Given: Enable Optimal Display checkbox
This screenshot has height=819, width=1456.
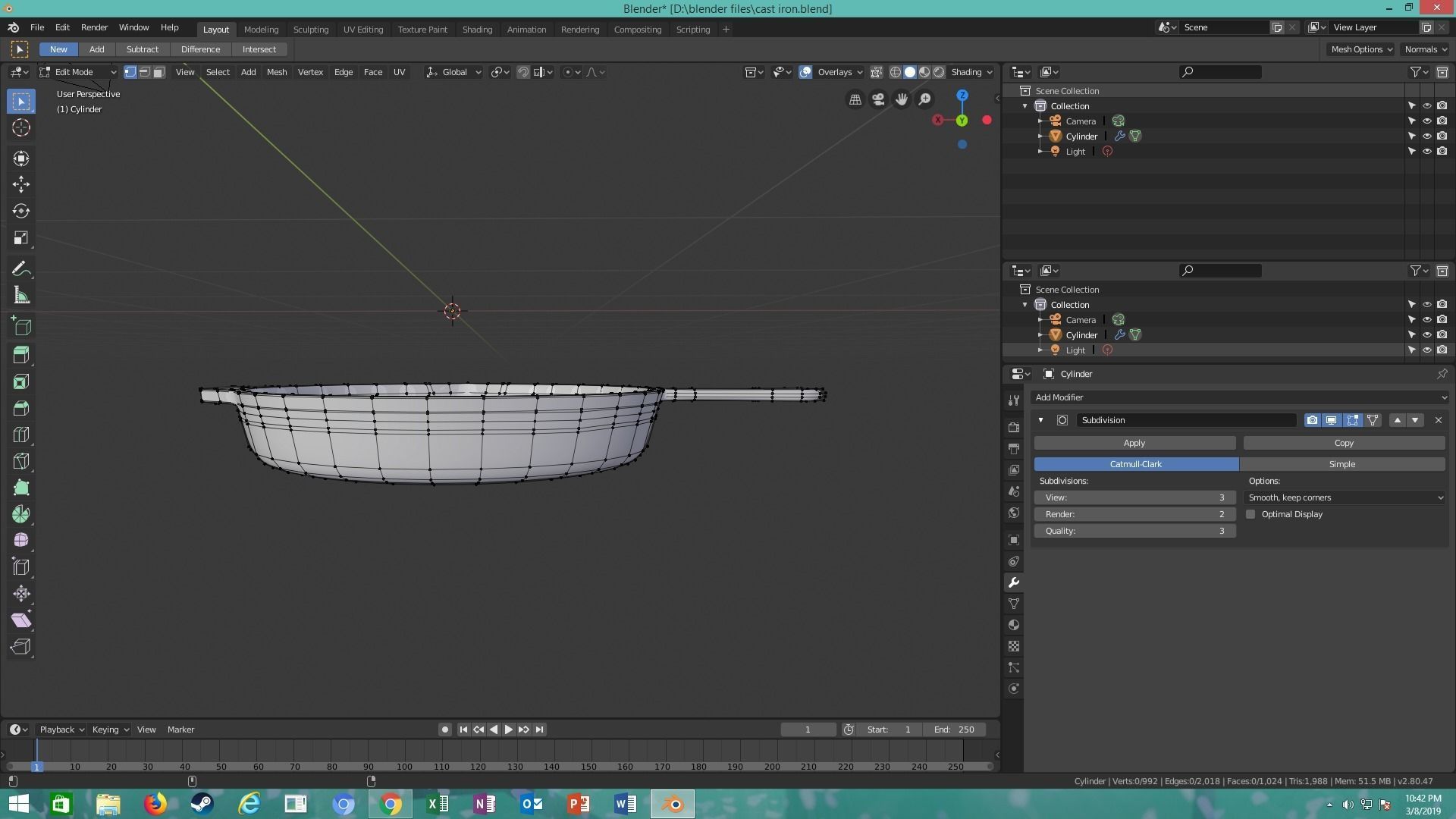Looking at the screenshot, I should pyautogui.click(x=1250, y=514).
